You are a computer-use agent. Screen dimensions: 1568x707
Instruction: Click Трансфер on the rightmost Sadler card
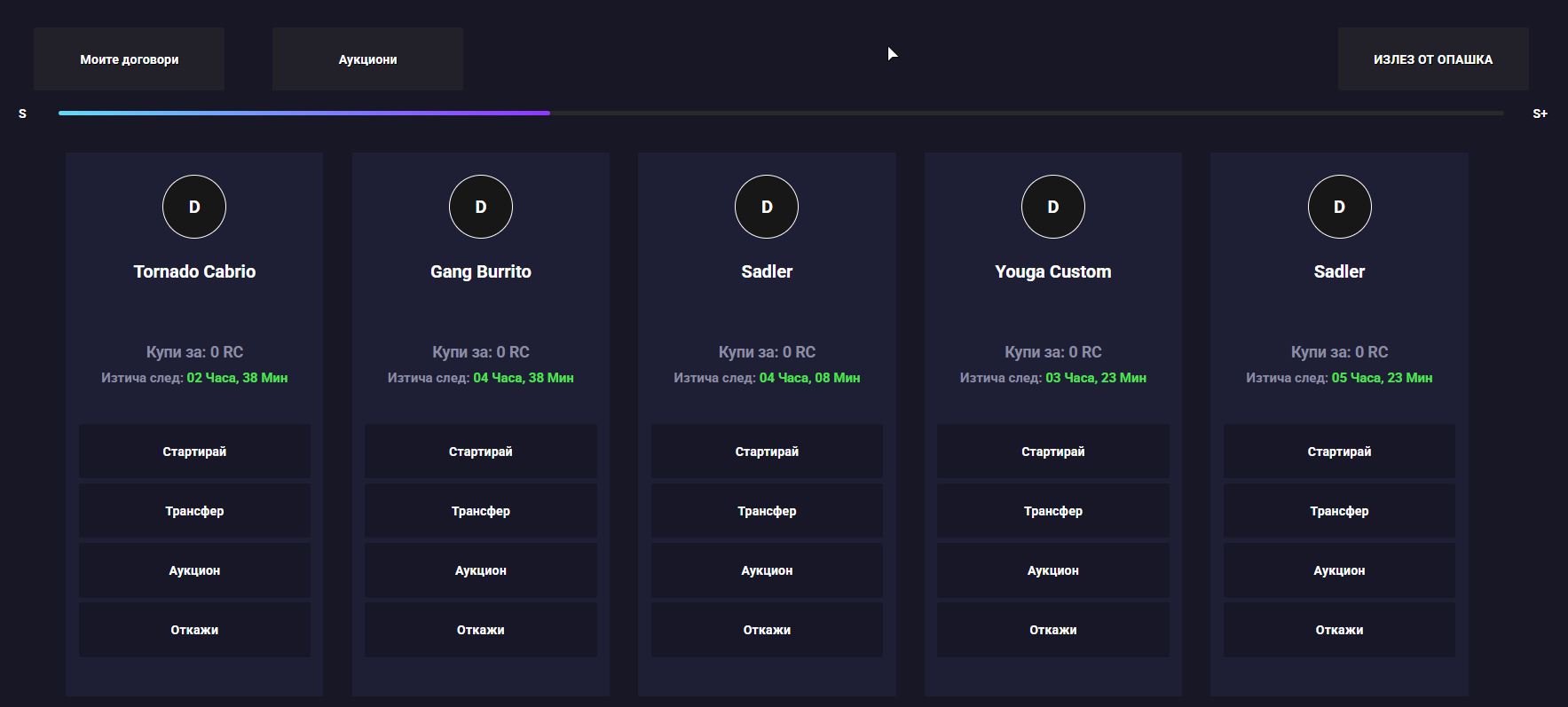point(1339,511)
